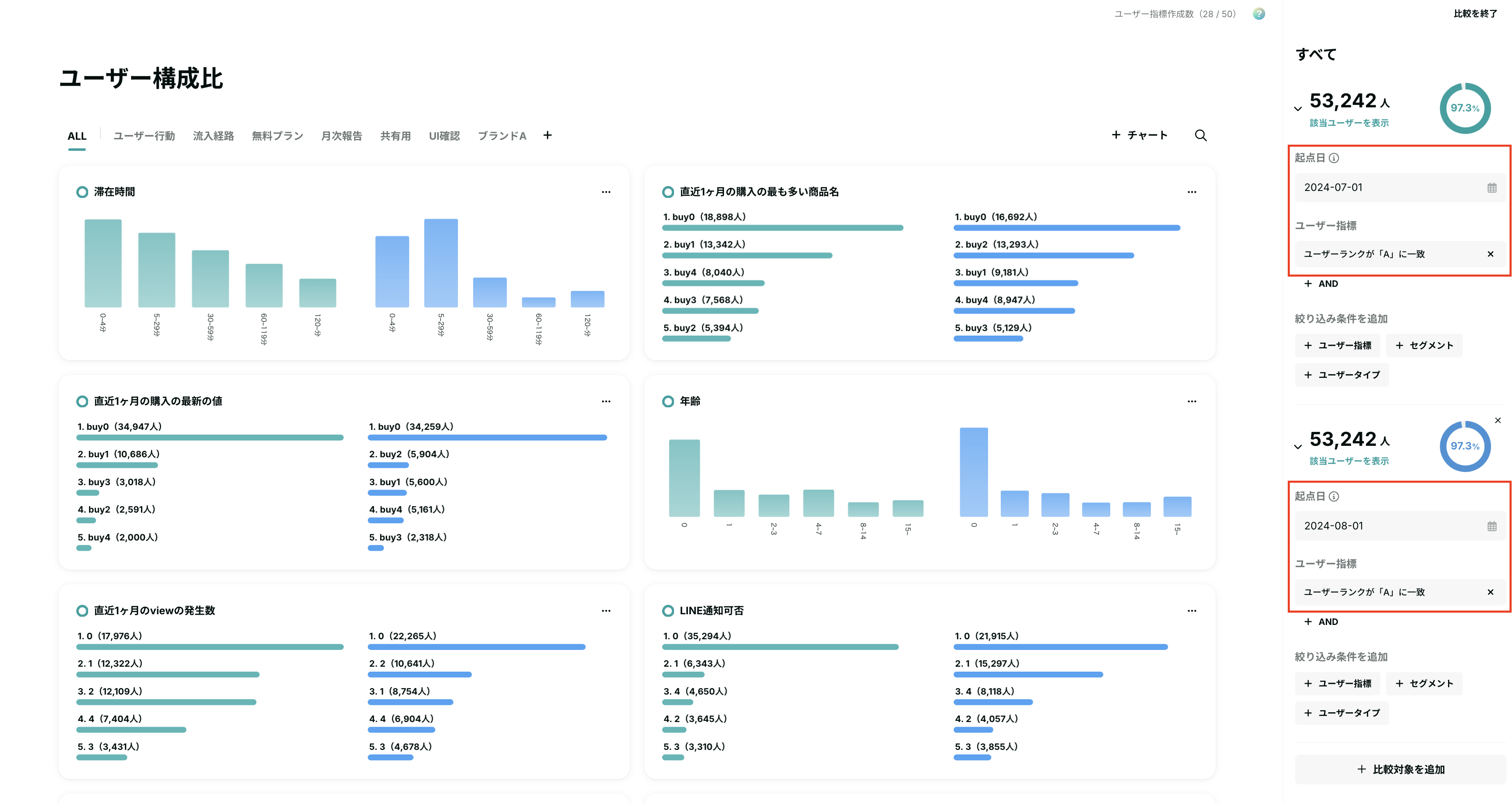Switch to 流入経路 tab
1512x804 pixels.
(x=214, y=136)
